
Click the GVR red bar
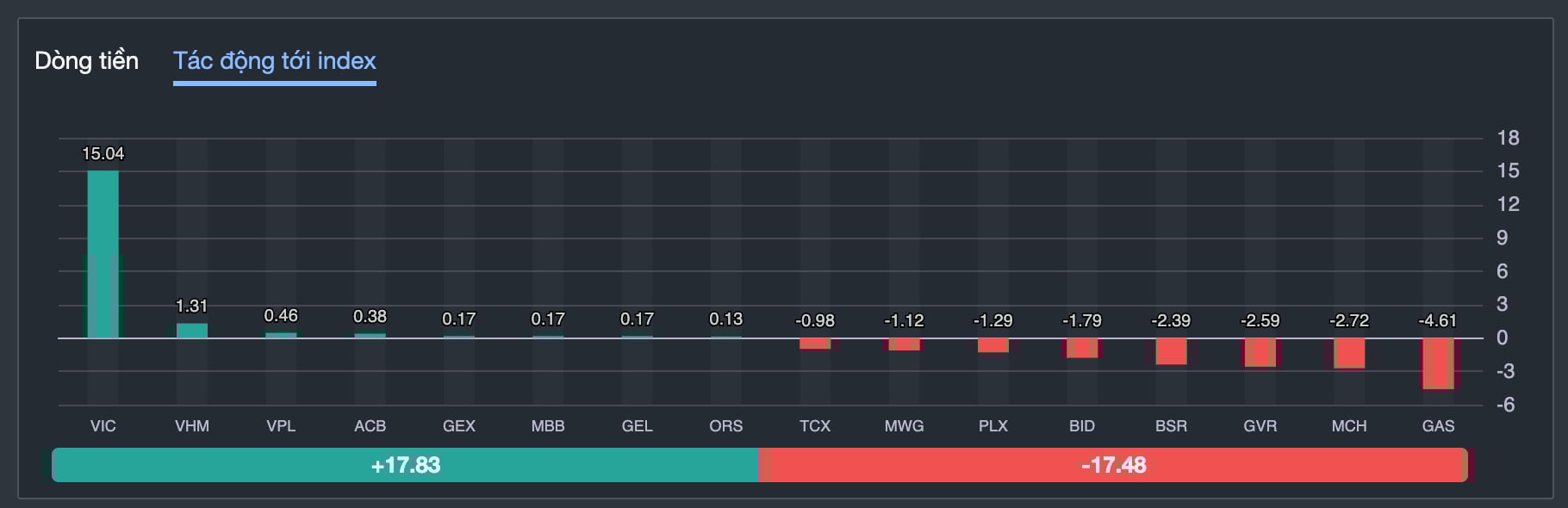(x=1260, y=352)
